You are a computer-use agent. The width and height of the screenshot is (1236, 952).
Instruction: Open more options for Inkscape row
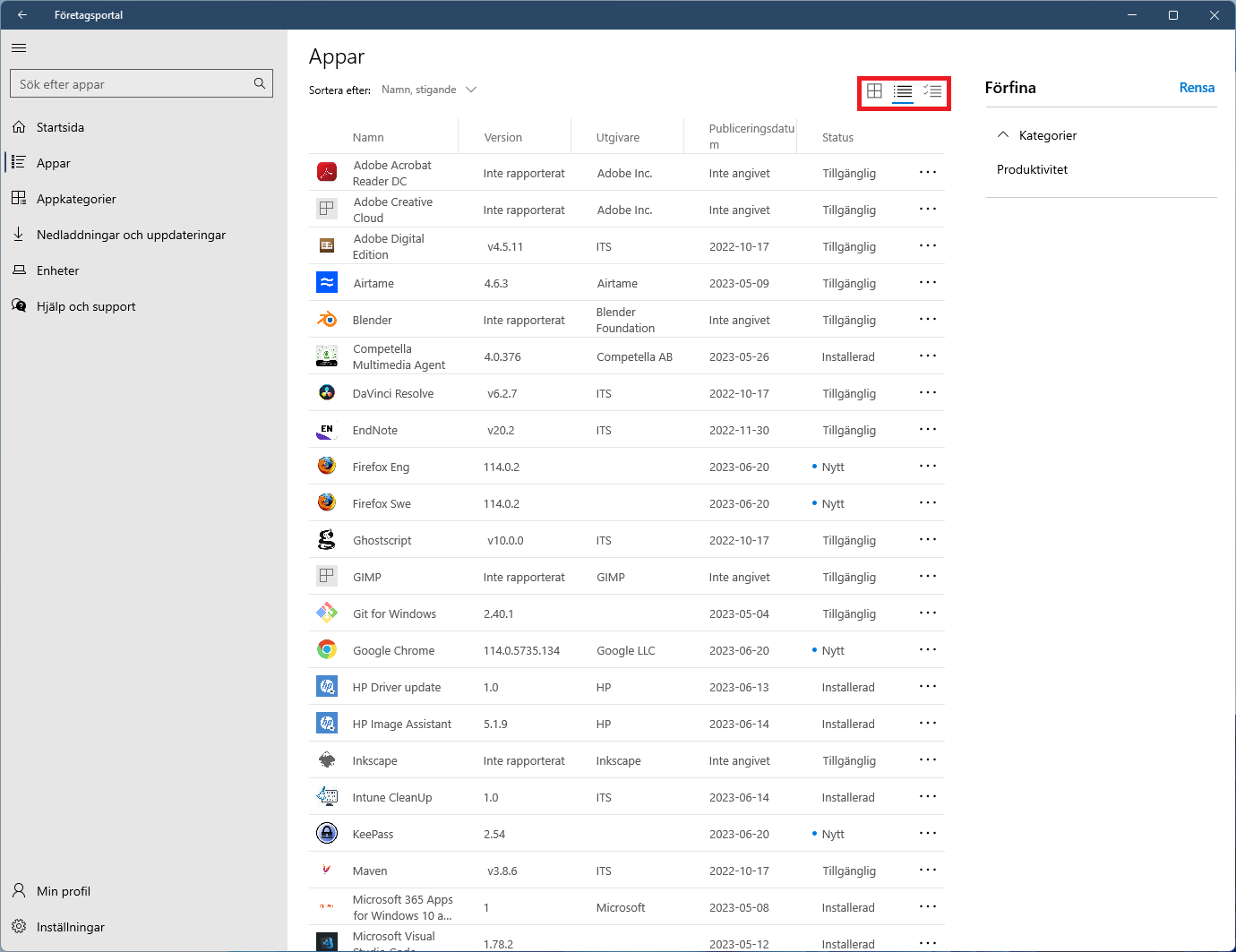click(928, 759)
